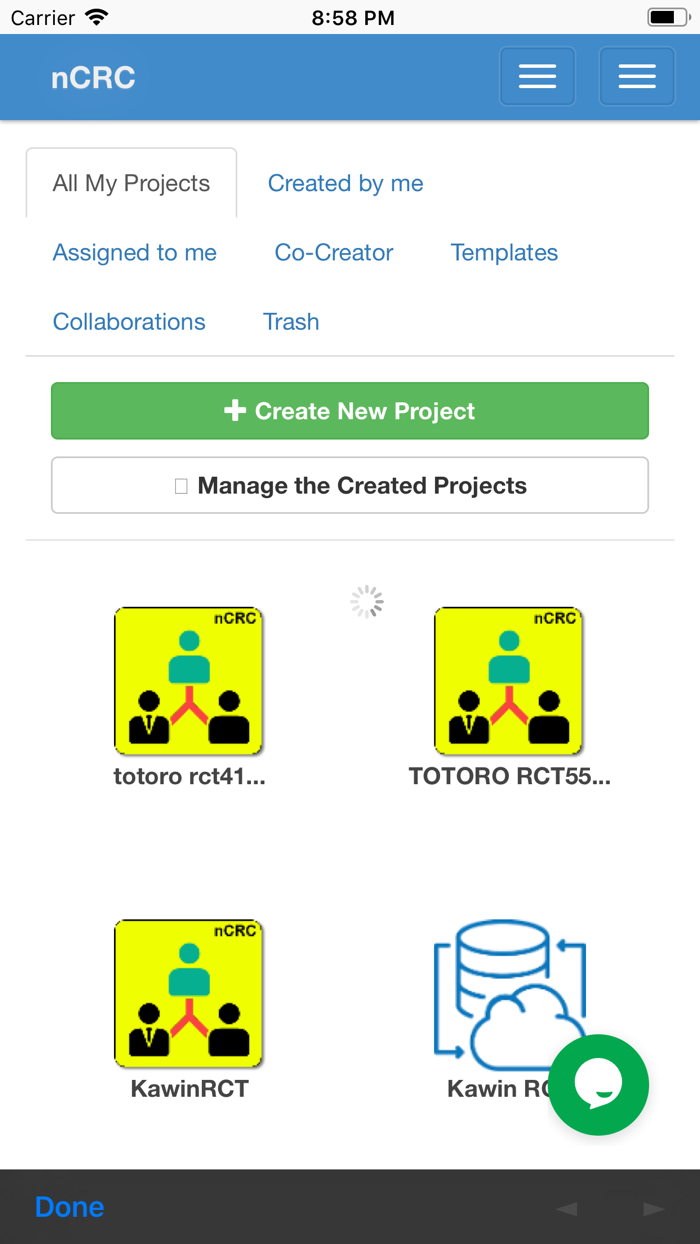Open the right hamburger menu

(637, 76)
